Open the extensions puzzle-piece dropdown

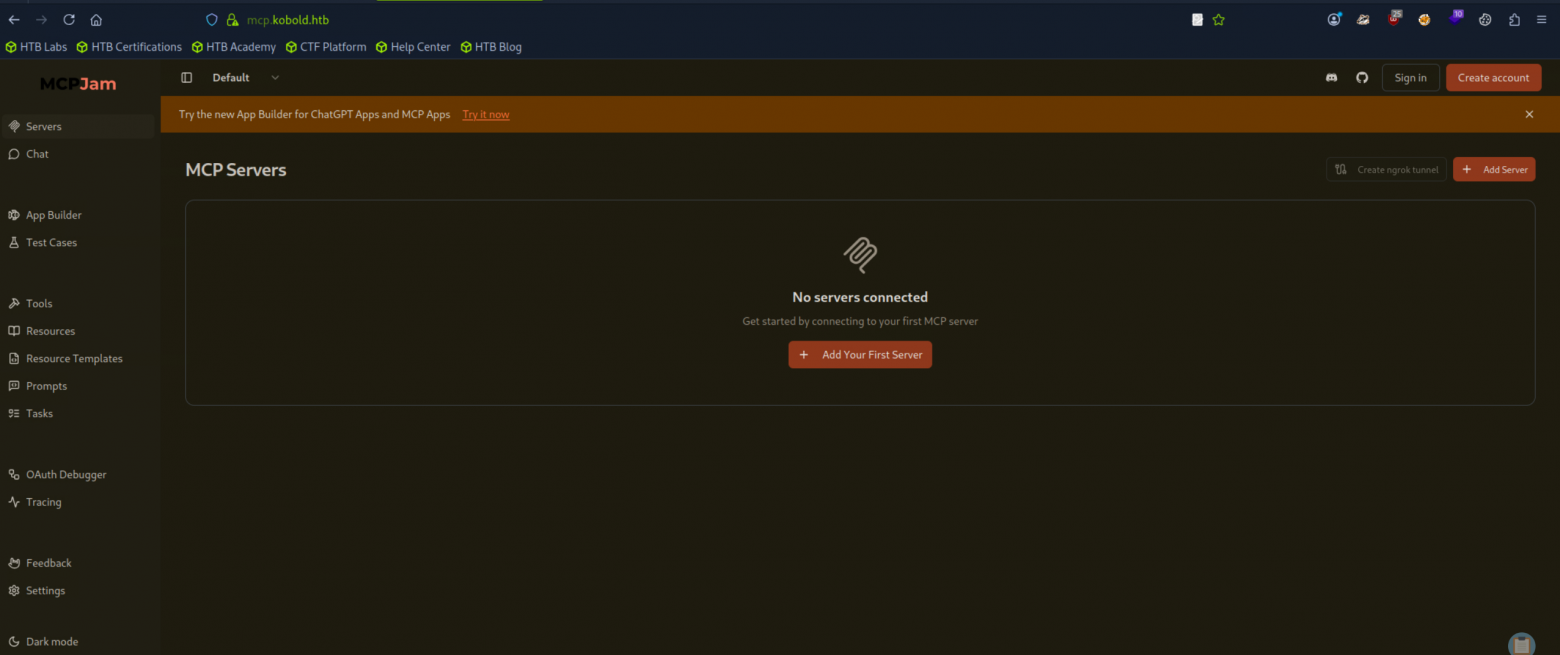1514,19
